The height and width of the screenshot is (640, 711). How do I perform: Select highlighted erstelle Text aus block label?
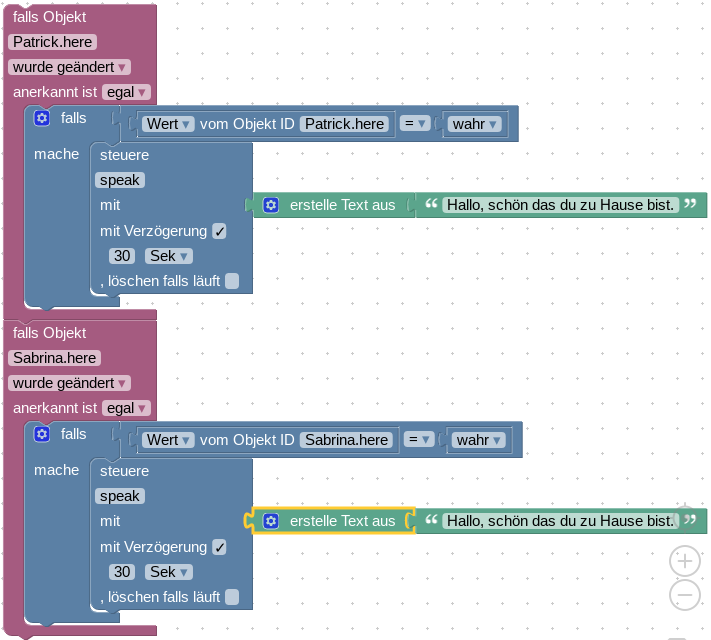click(x=342, y=521)
